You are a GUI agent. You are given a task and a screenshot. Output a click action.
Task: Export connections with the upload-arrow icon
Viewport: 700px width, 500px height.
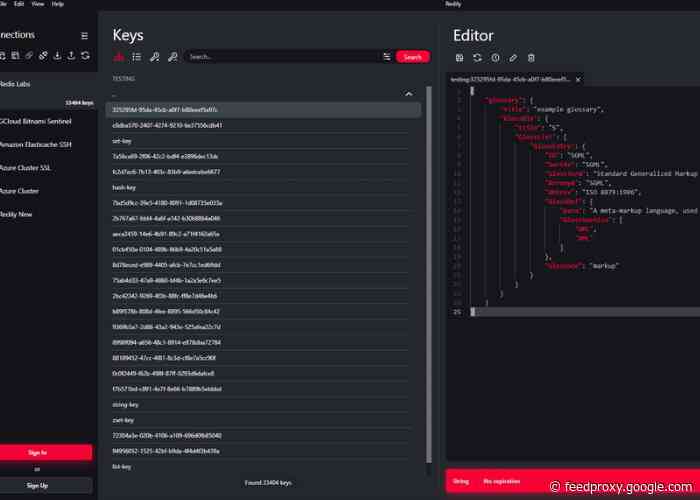pos(71,55)
